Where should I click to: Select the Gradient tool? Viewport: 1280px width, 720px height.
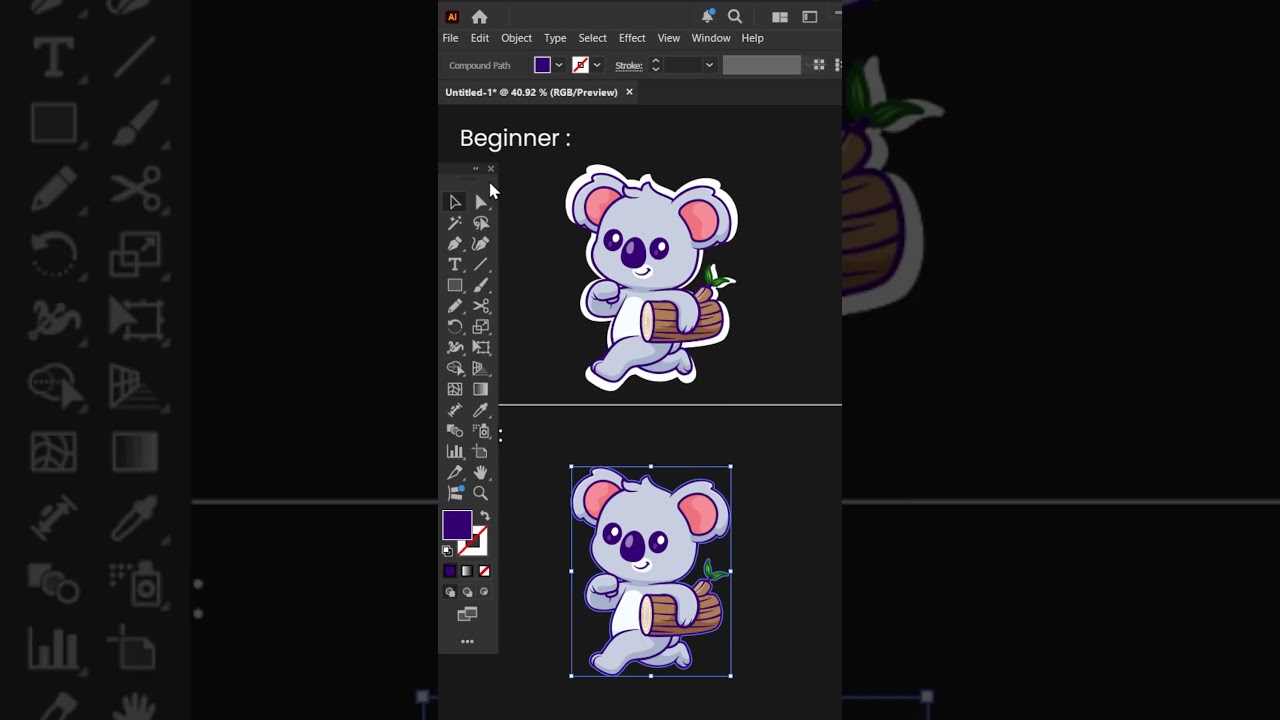(x=481, y=389)
